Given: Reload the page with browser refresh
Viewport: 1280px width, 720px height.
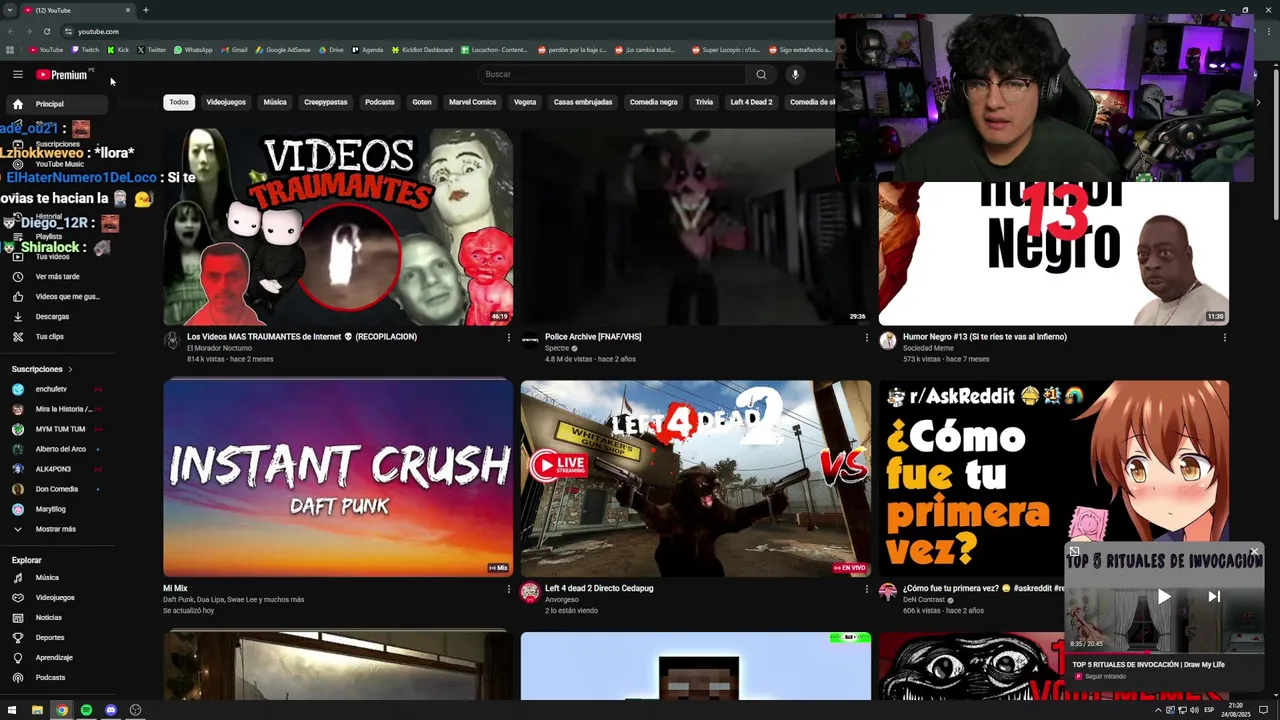Looking at the screenshot, I should (46, 31).
